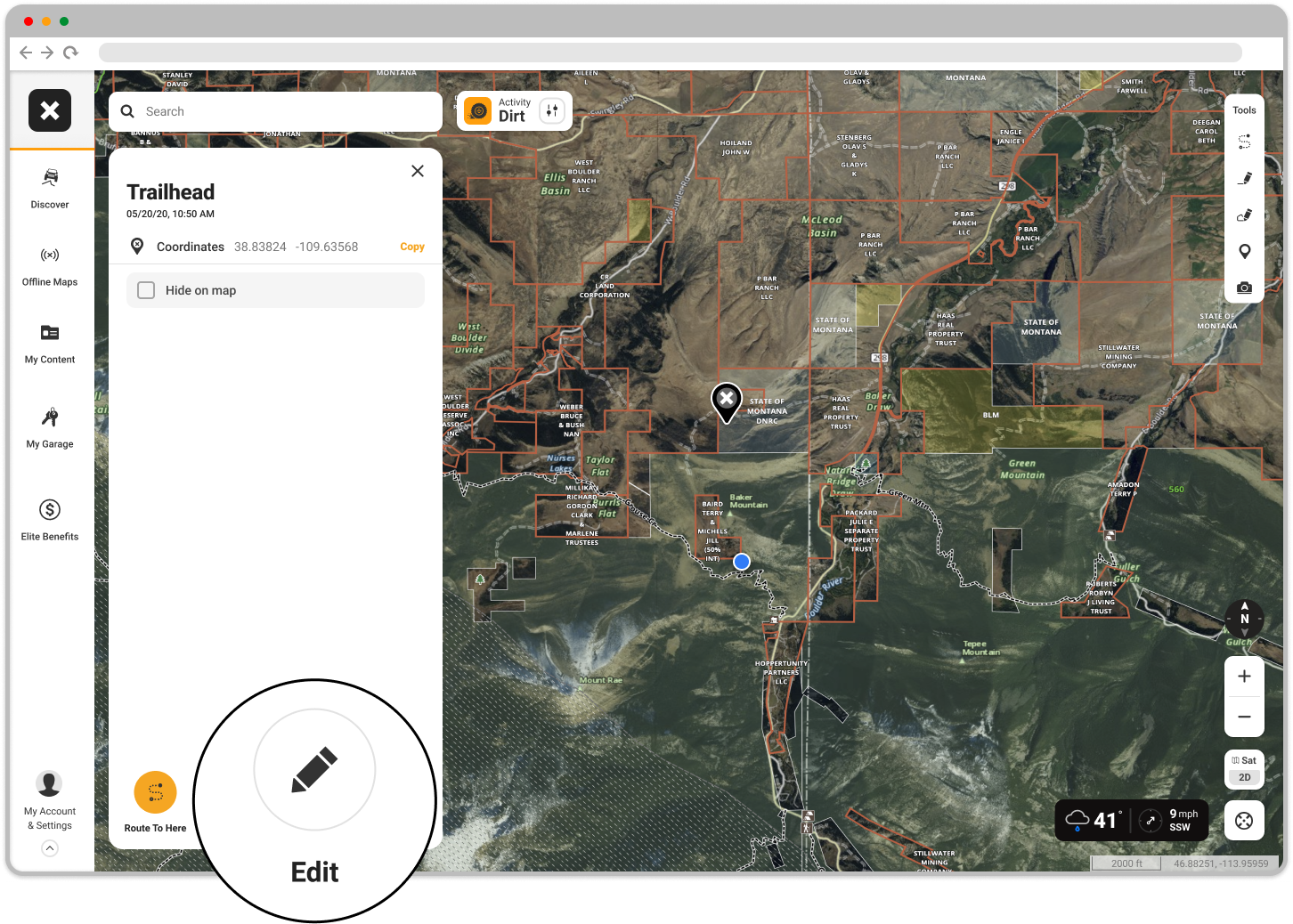The height and width of the screenshot is (924, 1293).
Task: Open the weather widget showing 41°
Action: 1133,820
